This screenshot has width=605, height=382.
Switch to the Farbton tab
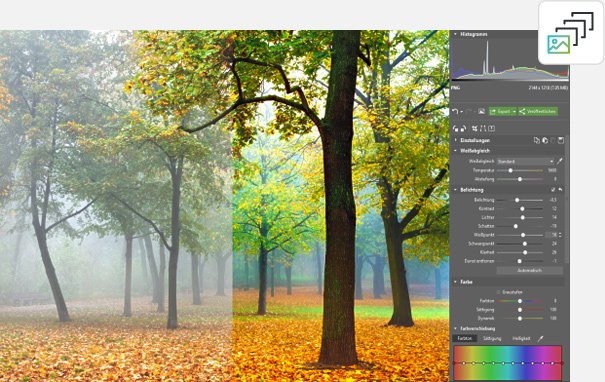[x=465, y=338]
